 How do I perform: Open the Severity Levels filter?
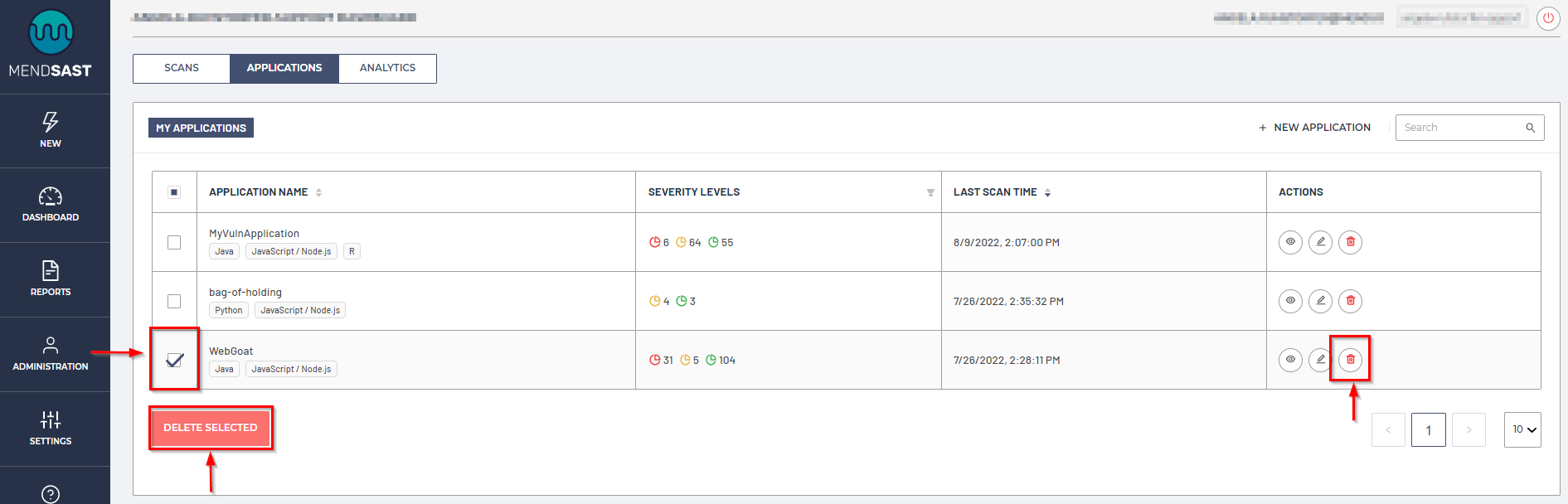coord(930,192)
